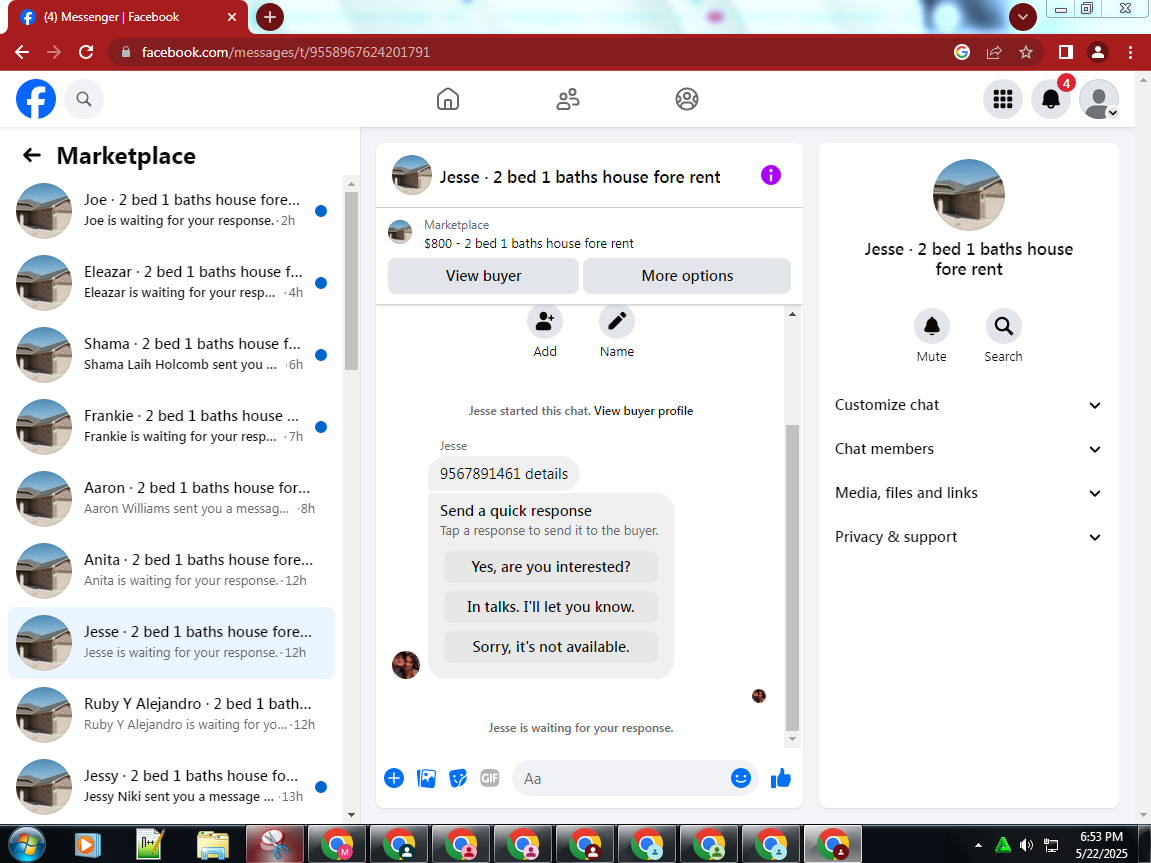Click the volume speaker tray icon
Viewport: 1151px width, 863px height.
tap(1026, 845)
